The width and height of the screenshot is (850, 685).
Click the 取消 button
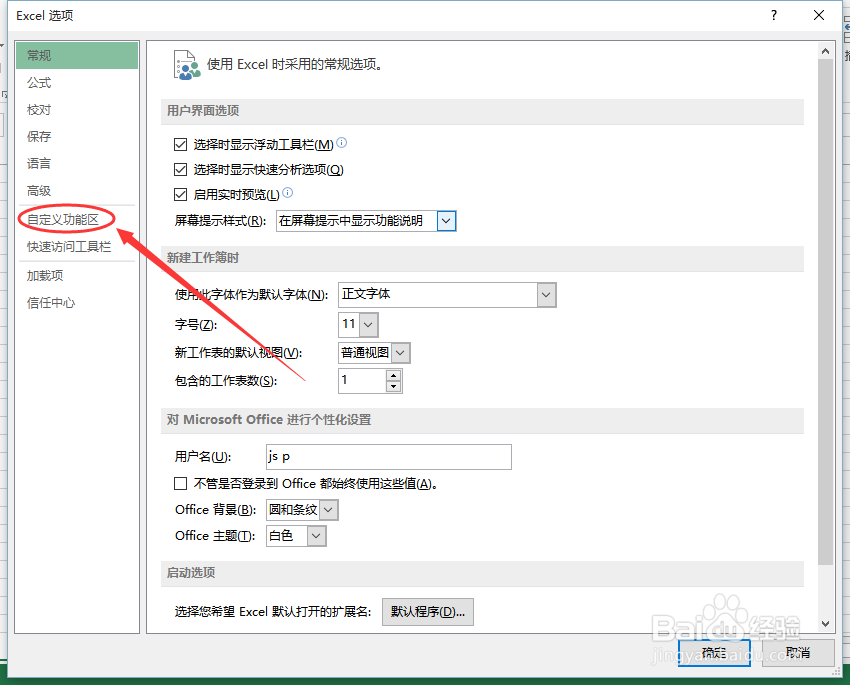[798, 652]
